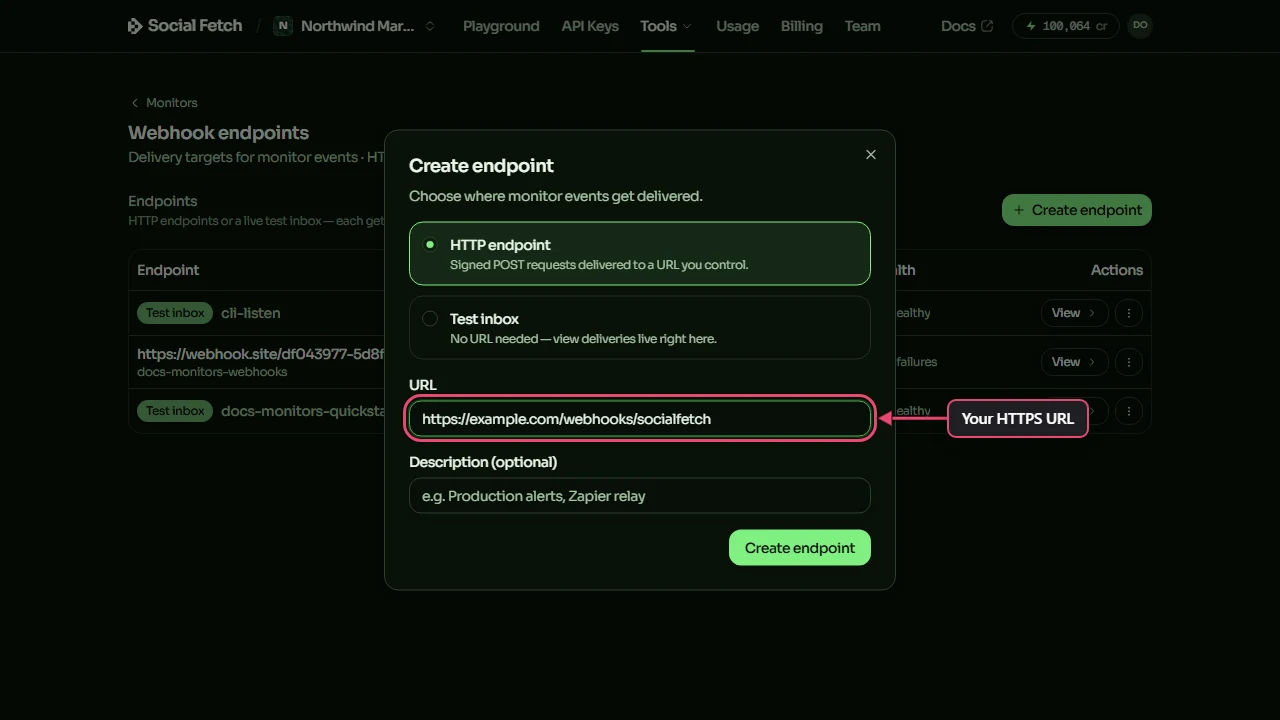Expand the Tools menu
The height and width of the screenshot is (720, 1280).
pos(666,26)
